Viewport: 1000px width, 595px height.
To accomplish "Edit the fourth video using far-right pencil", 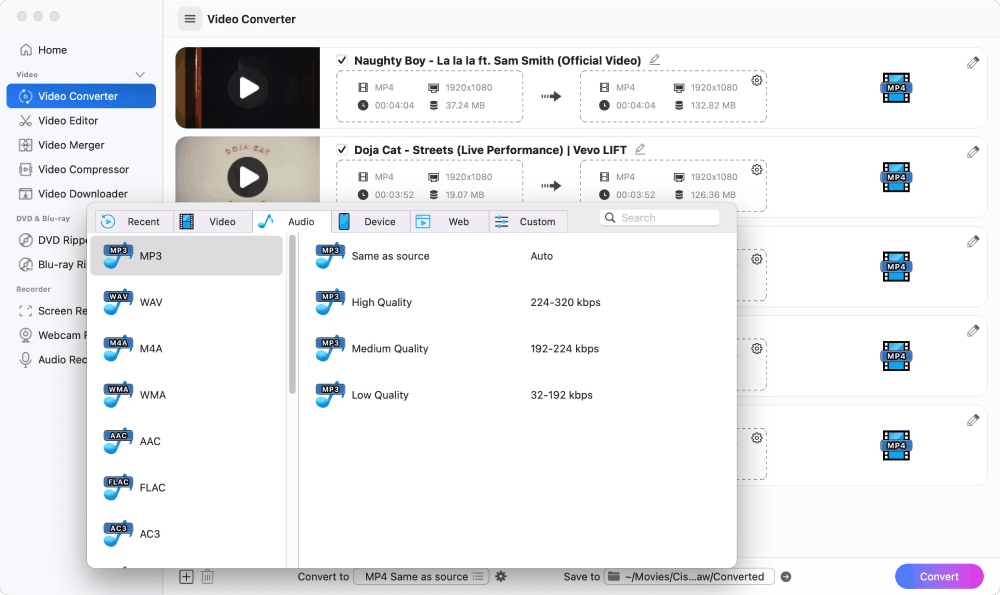I will (x=973, y=330).
